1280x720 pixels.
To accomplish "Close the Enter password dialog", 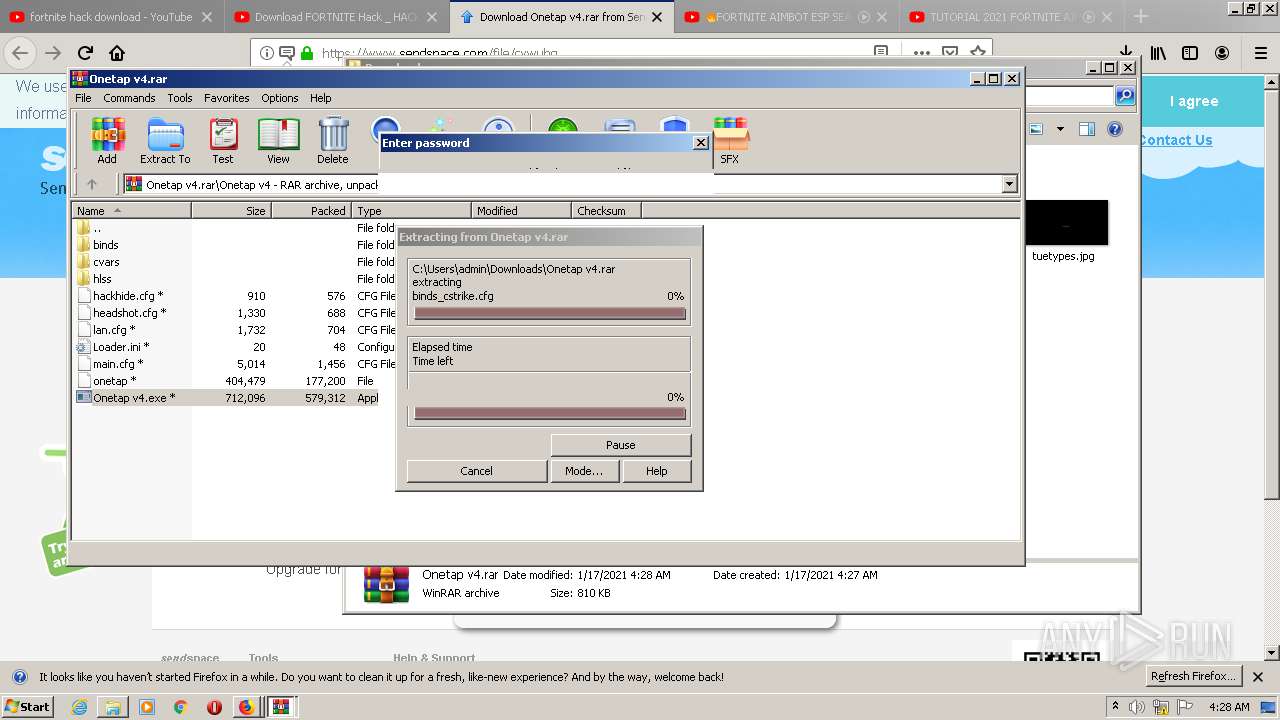I will (700, 143).
